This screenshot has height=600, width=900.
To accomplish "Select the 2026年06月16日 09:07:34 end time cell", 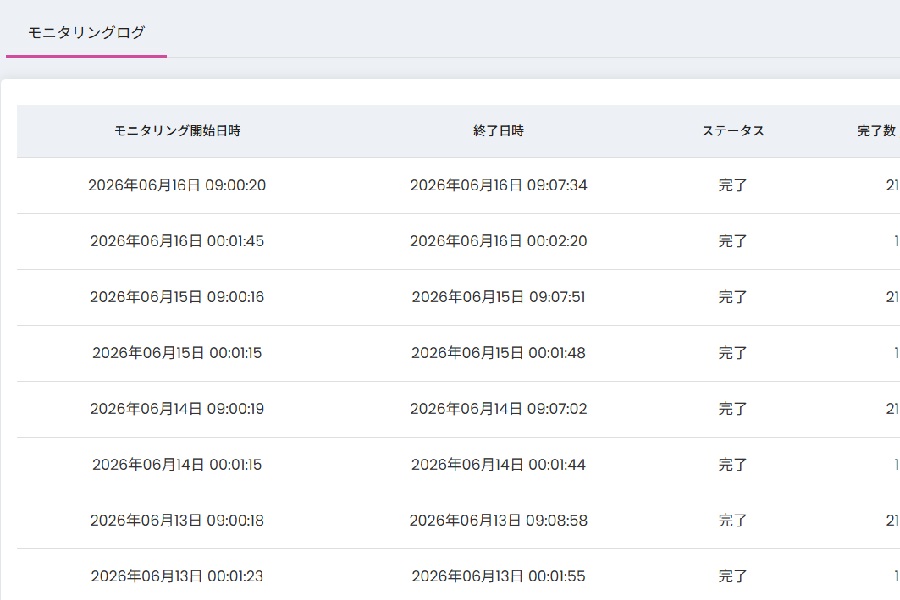I will click(498, 185).
